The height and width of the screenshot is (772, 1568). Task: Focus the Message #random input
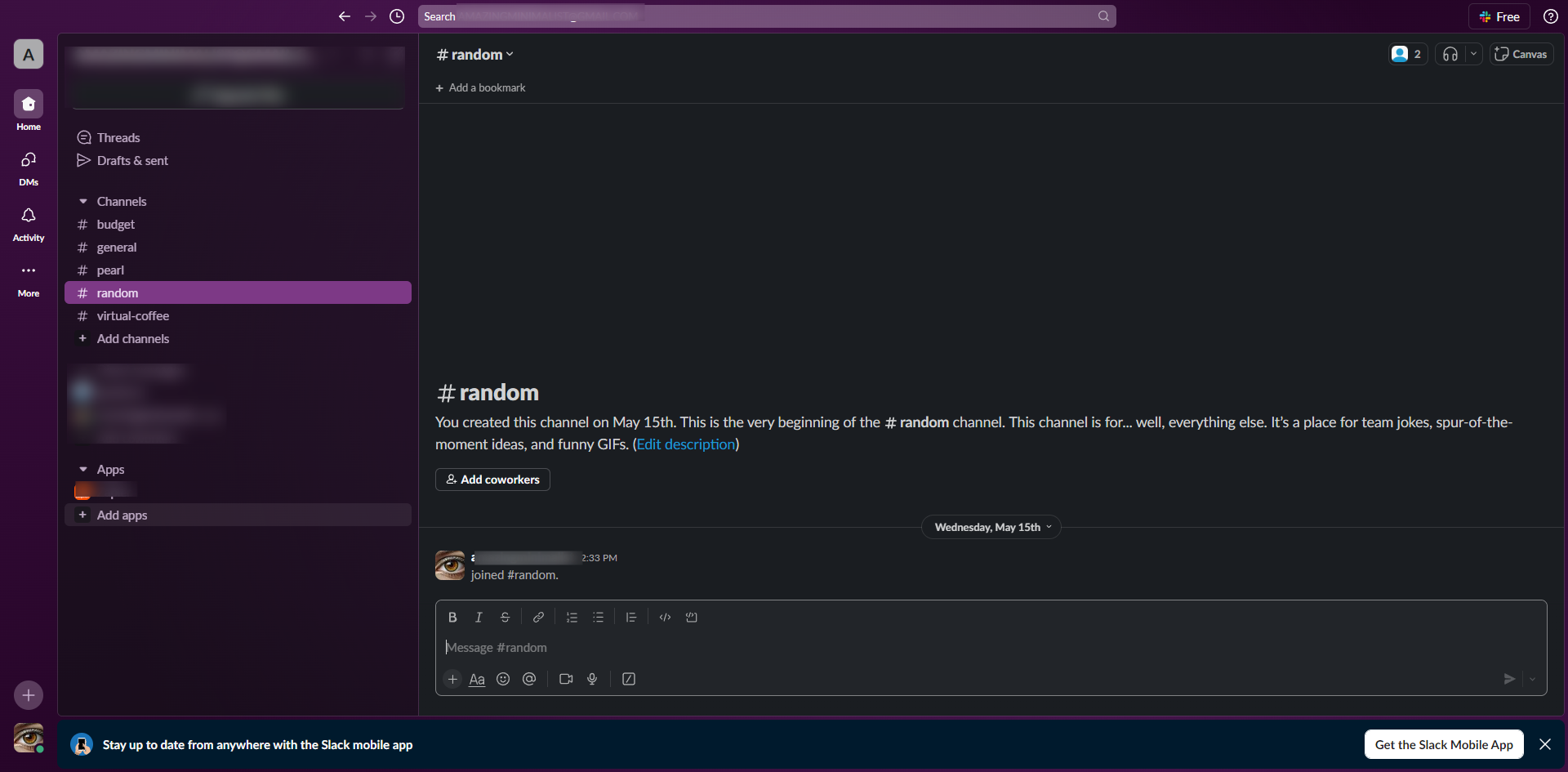coord(991,648)
